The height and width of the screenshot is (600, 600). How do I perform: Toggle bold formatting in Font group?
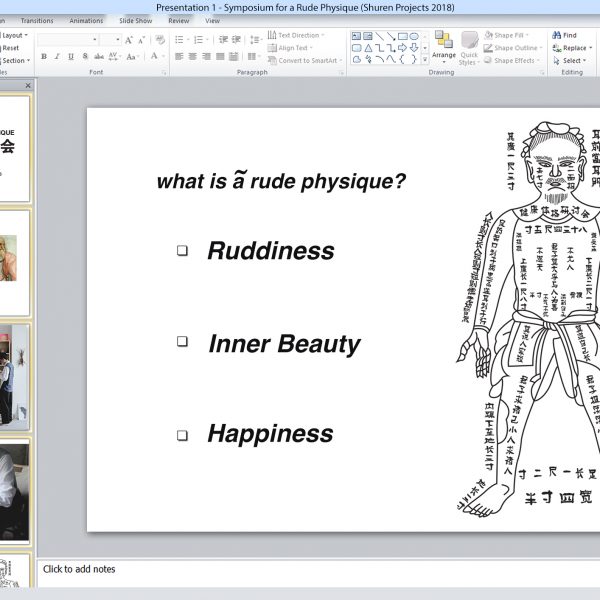click(43, 57)
